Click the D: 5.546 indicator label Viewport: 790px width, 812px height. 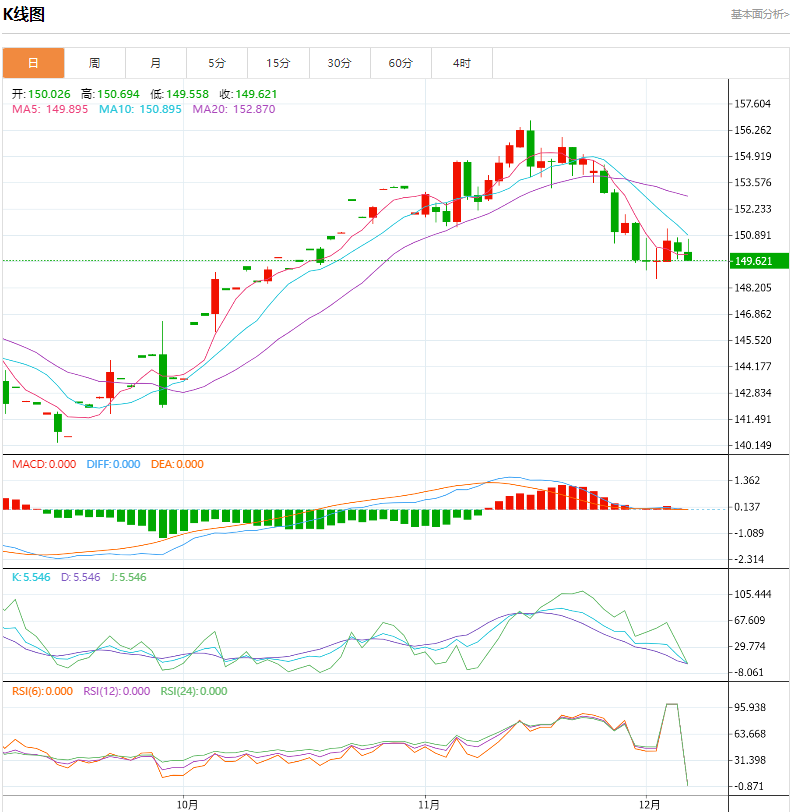(x=81, y=577)
